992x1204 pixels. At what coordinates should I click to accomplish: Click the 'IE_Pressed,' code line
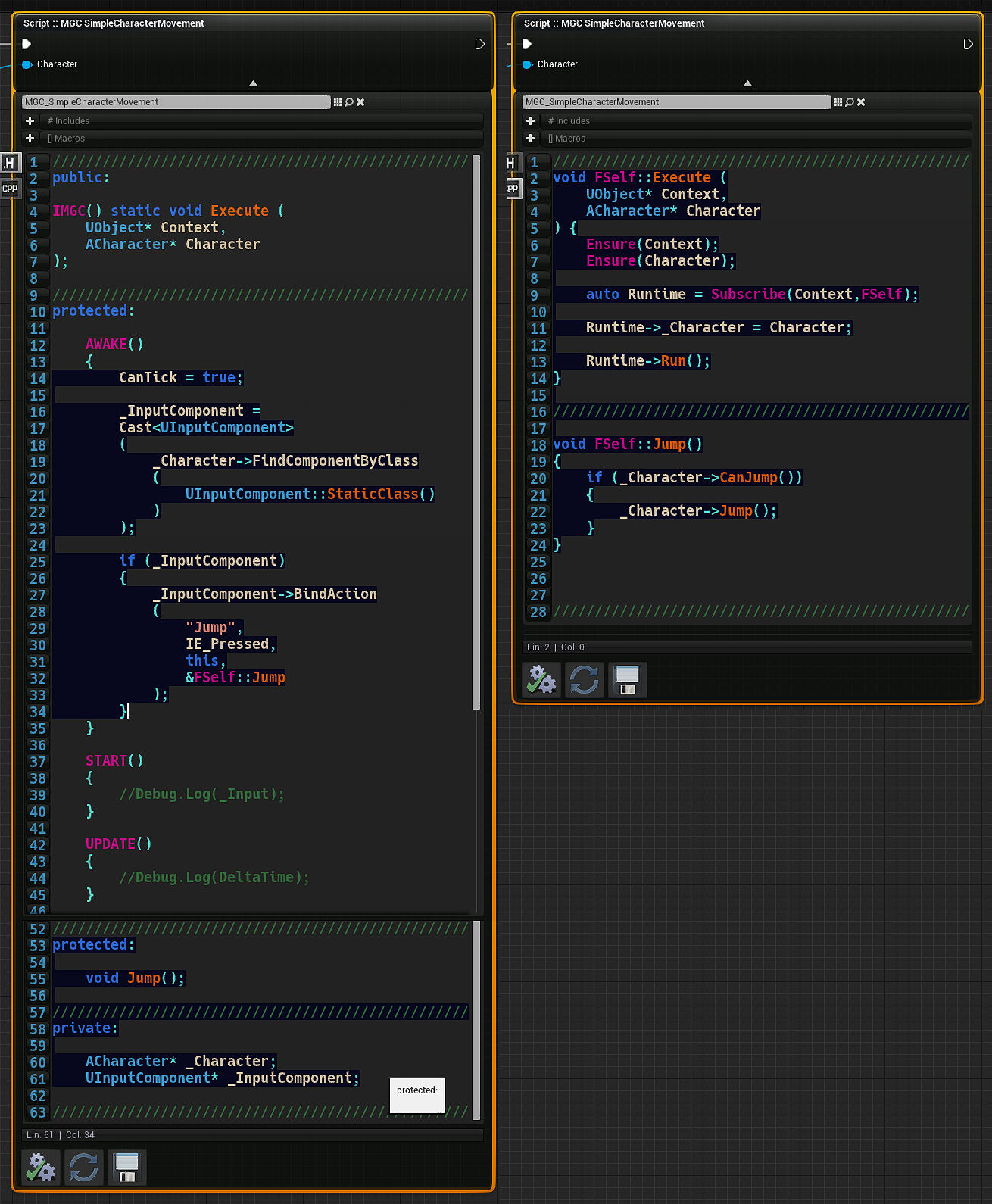(231, 644)
